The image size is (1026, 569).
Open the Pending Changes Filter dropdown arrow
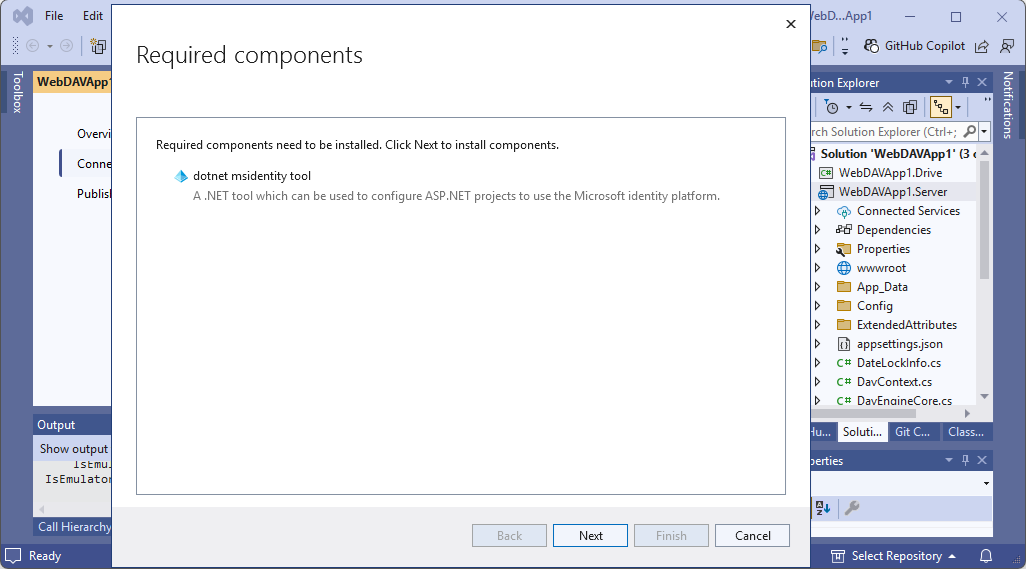click(x=849, y=107)
